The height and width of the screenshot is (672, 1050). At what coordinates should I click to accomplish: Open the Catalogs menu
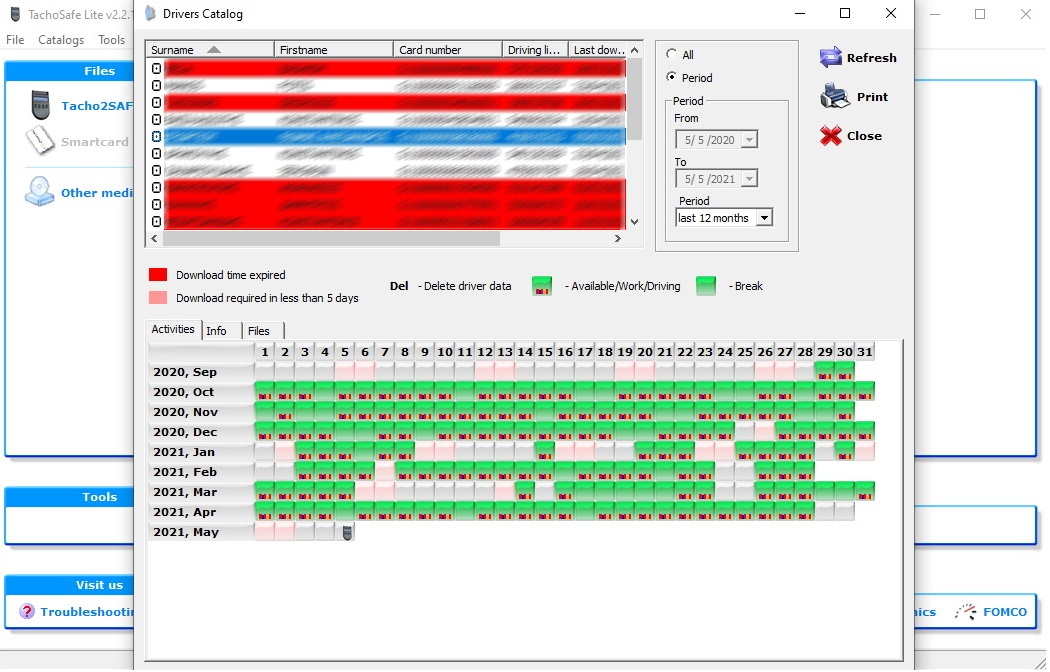[60, 39]
